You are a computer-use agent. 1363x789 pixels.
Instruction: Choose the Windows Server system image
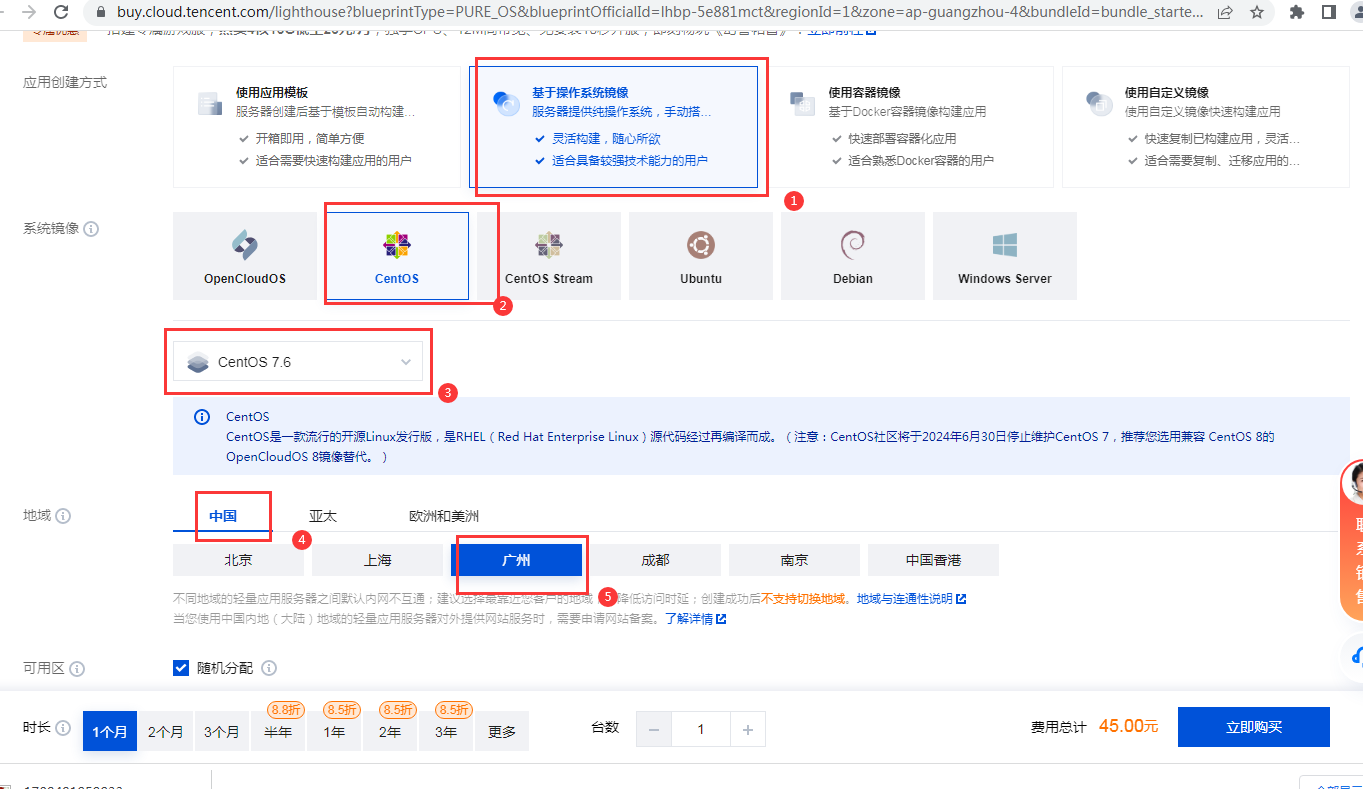[x=1005, y=256]
